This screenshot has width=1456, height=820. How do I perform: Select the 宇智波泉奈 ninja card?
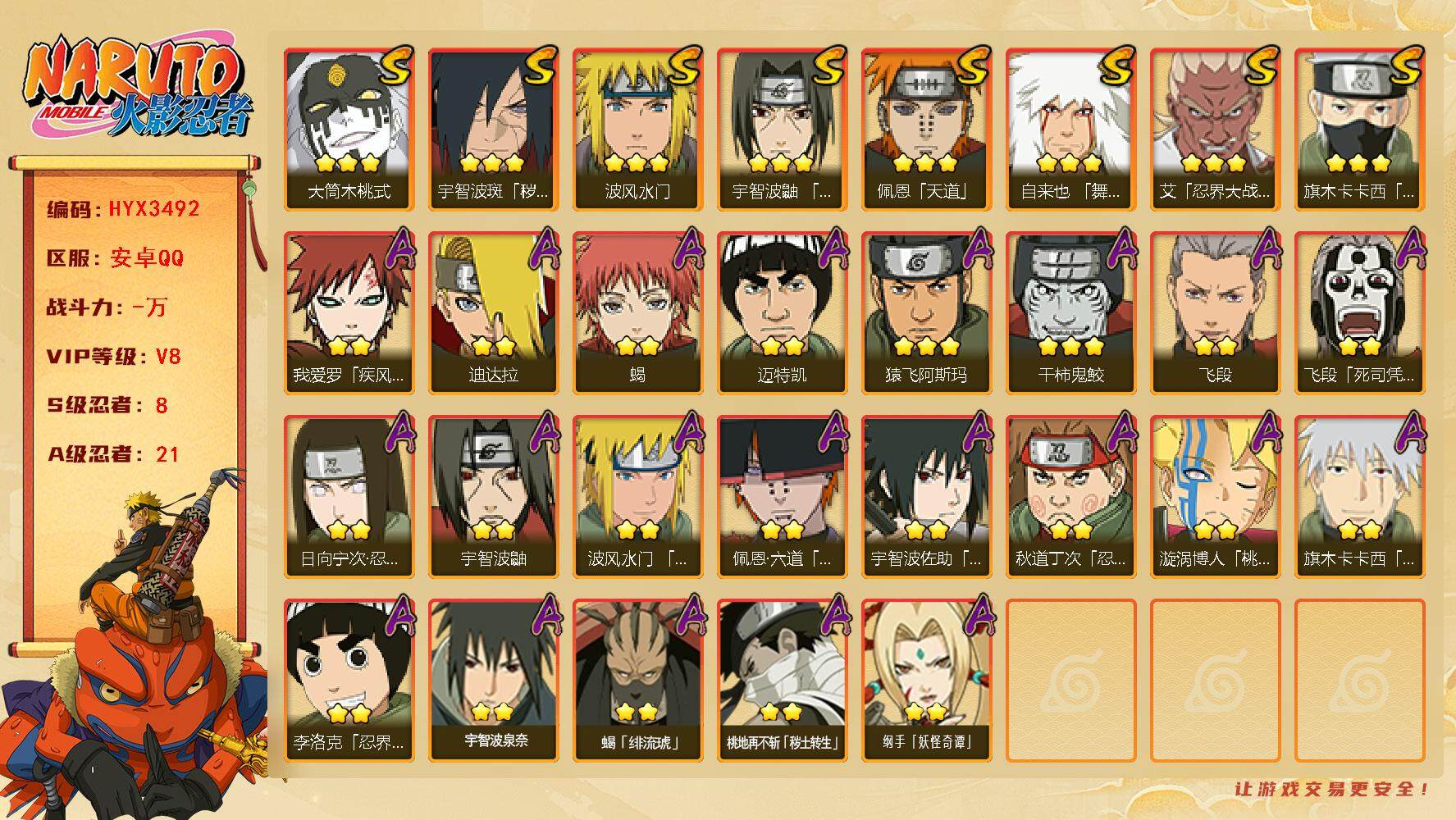coord(494,681)
